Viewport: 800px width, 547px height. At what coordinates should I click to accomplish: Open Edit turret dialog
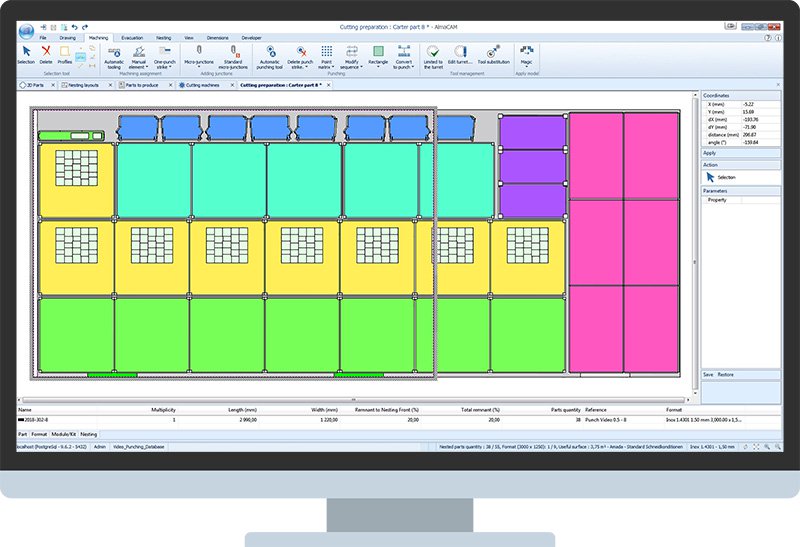(460, 52)
